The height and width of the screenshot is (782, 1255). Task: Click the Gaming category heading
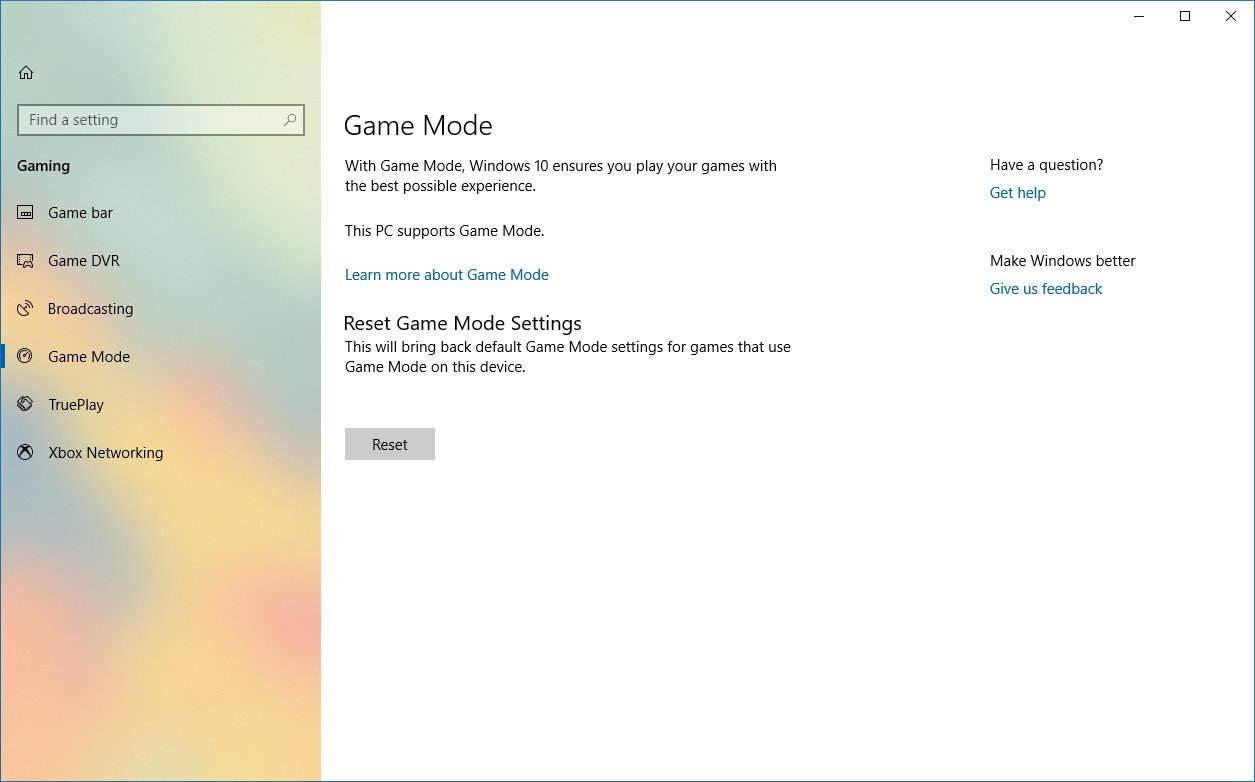44,166
